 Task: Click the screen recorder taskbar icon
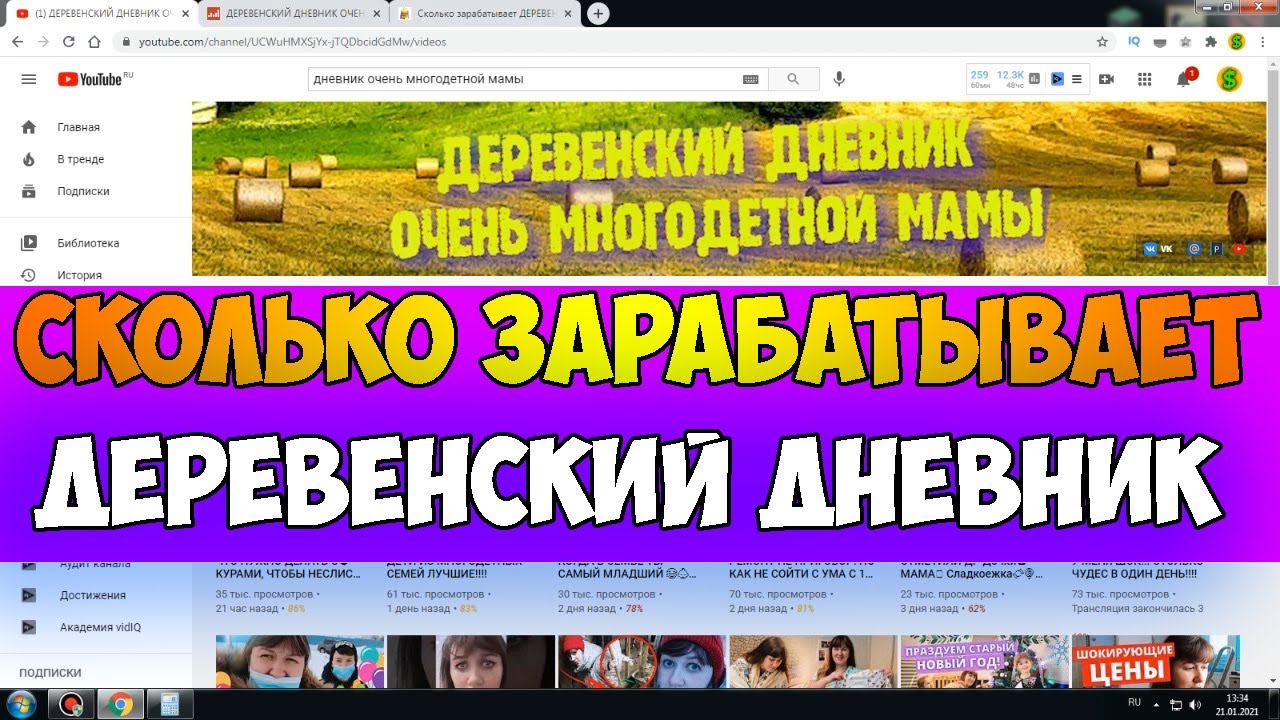71,704
